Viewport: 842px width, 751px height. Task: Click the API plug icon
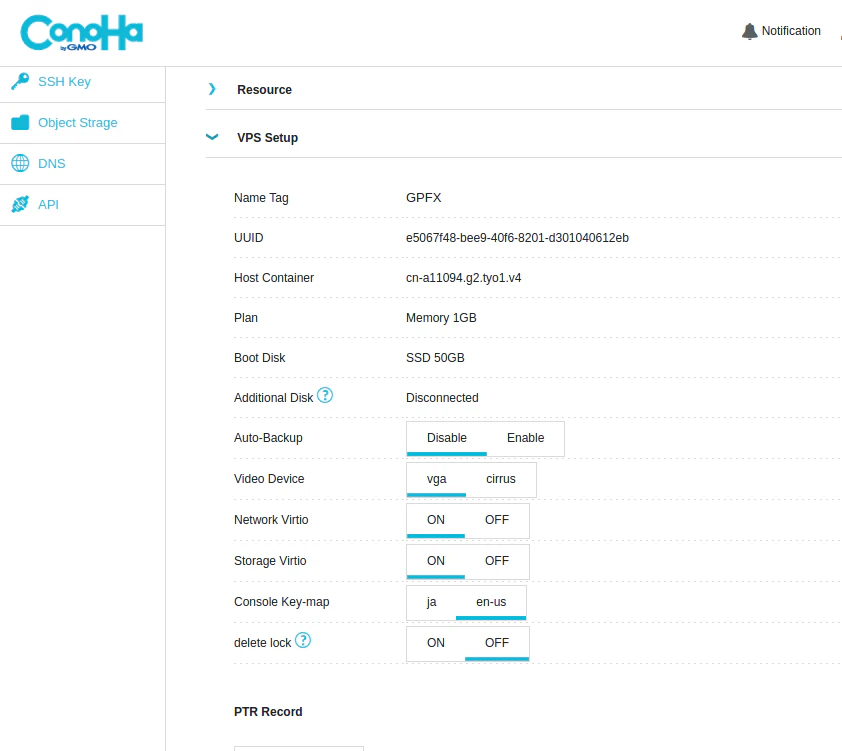pos(20,204)
